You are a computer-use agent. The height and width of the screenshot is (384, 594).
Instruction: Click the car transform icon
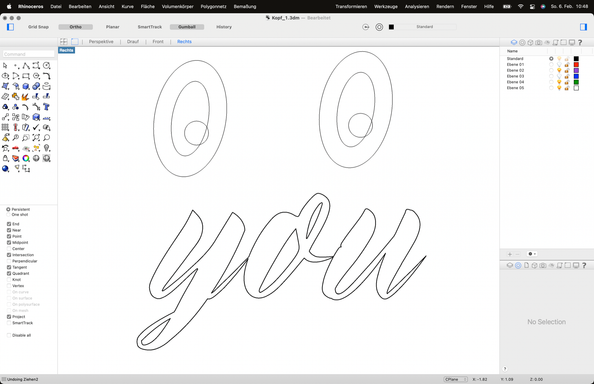[16, 148]
